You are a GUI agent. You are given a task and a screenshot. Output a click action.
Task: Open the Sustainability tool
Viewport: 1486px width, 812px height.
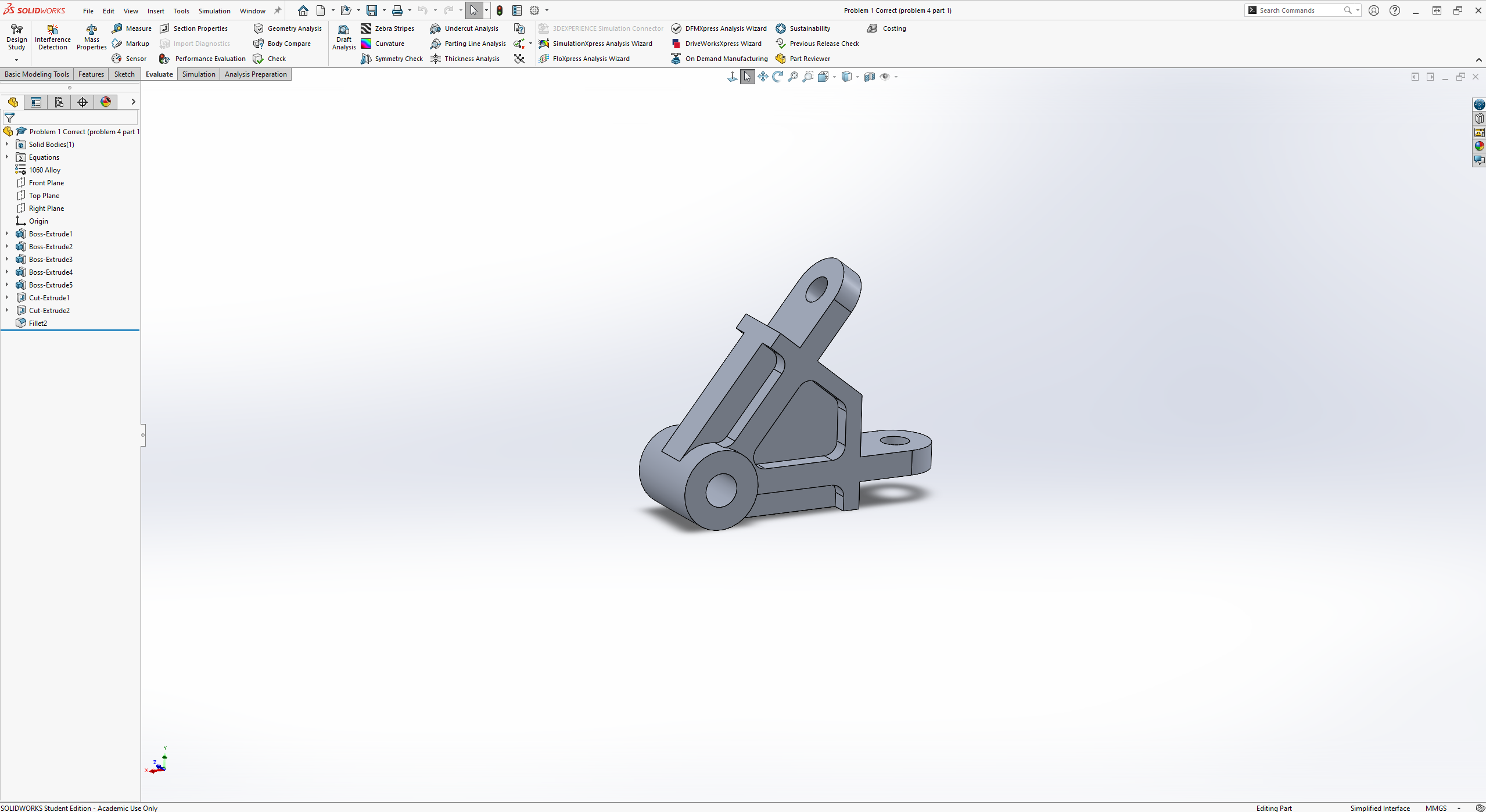(x=803, y=28)
